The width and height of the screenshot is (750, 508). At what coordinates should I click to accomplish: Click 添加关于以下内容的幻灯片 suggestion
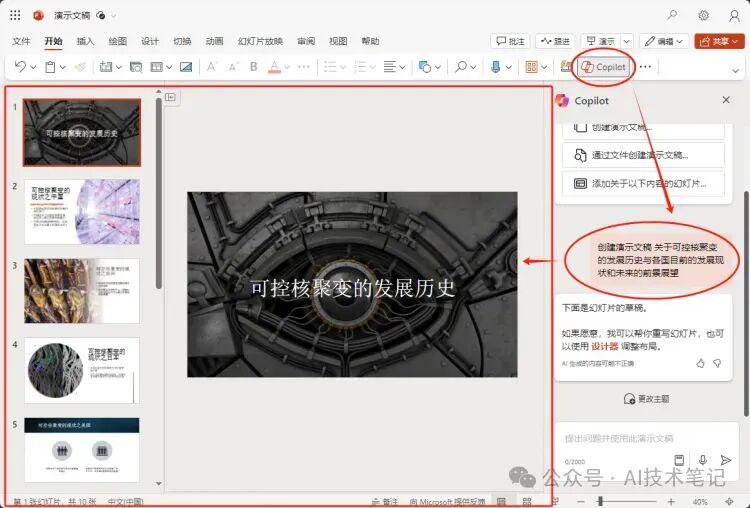[643, 184]
